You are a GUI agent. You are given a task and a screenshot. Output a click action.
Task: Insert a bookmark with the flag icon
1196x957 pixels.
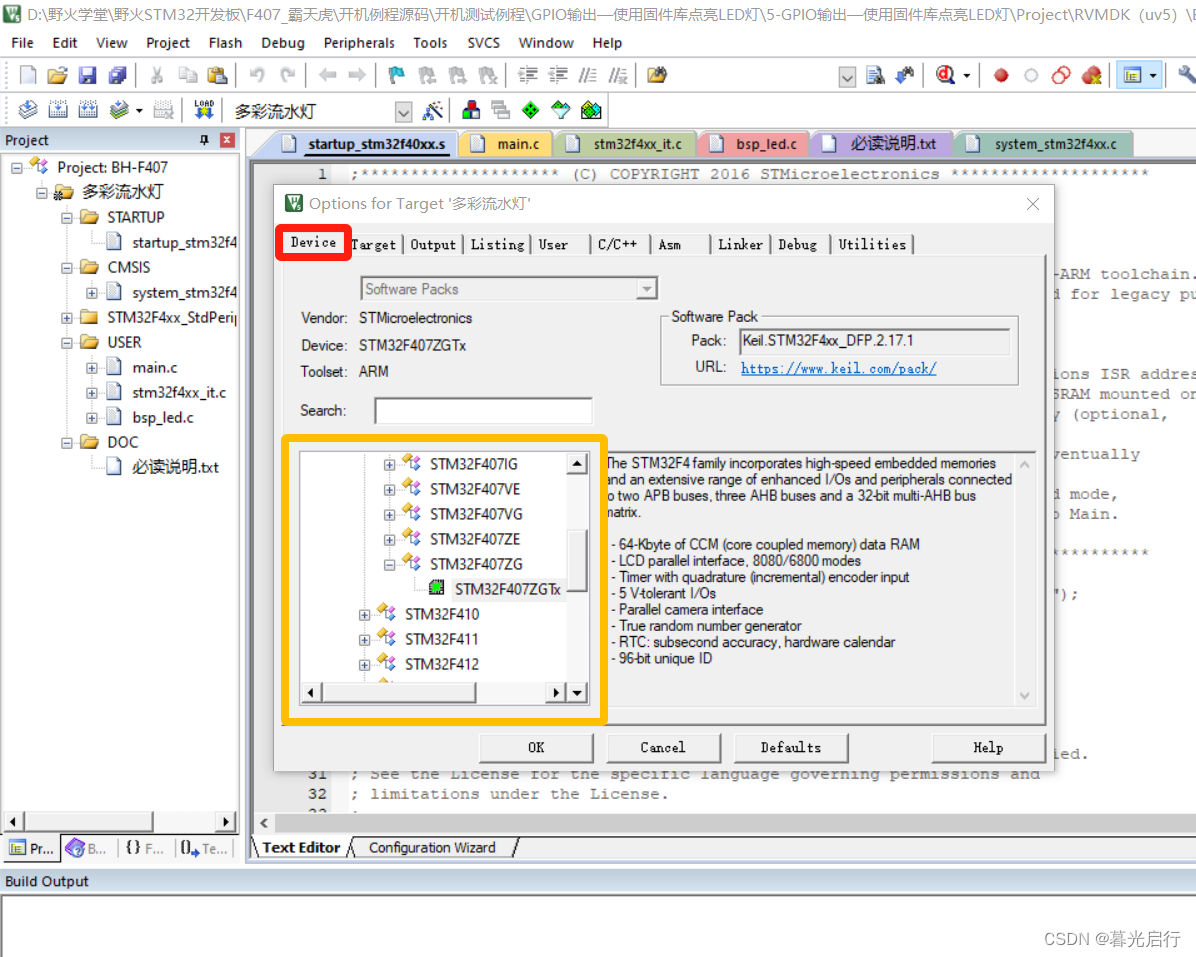click(396, 75)
